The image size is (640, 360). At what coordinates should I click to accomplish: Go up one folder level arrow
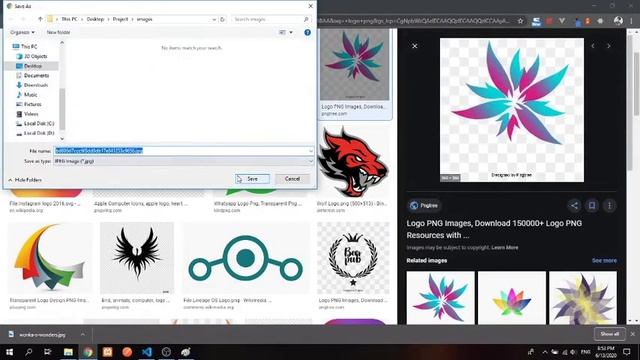pos(40,19)
